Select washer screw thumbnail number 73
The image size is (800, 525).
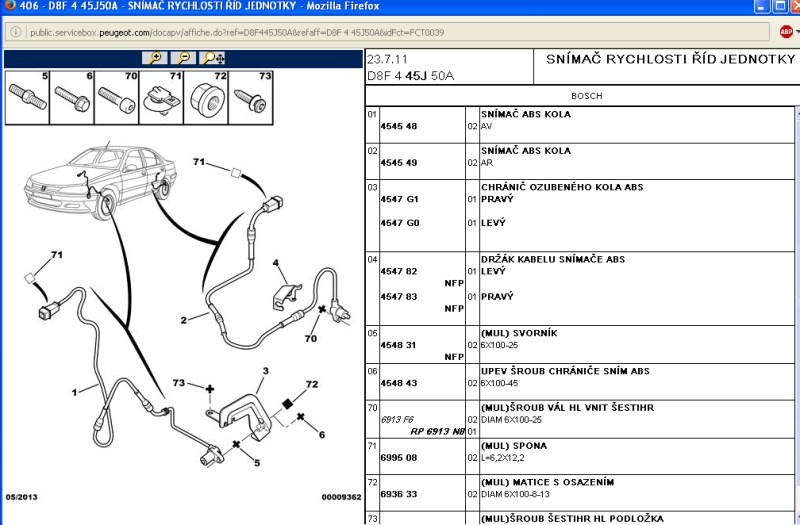point(251,97)
